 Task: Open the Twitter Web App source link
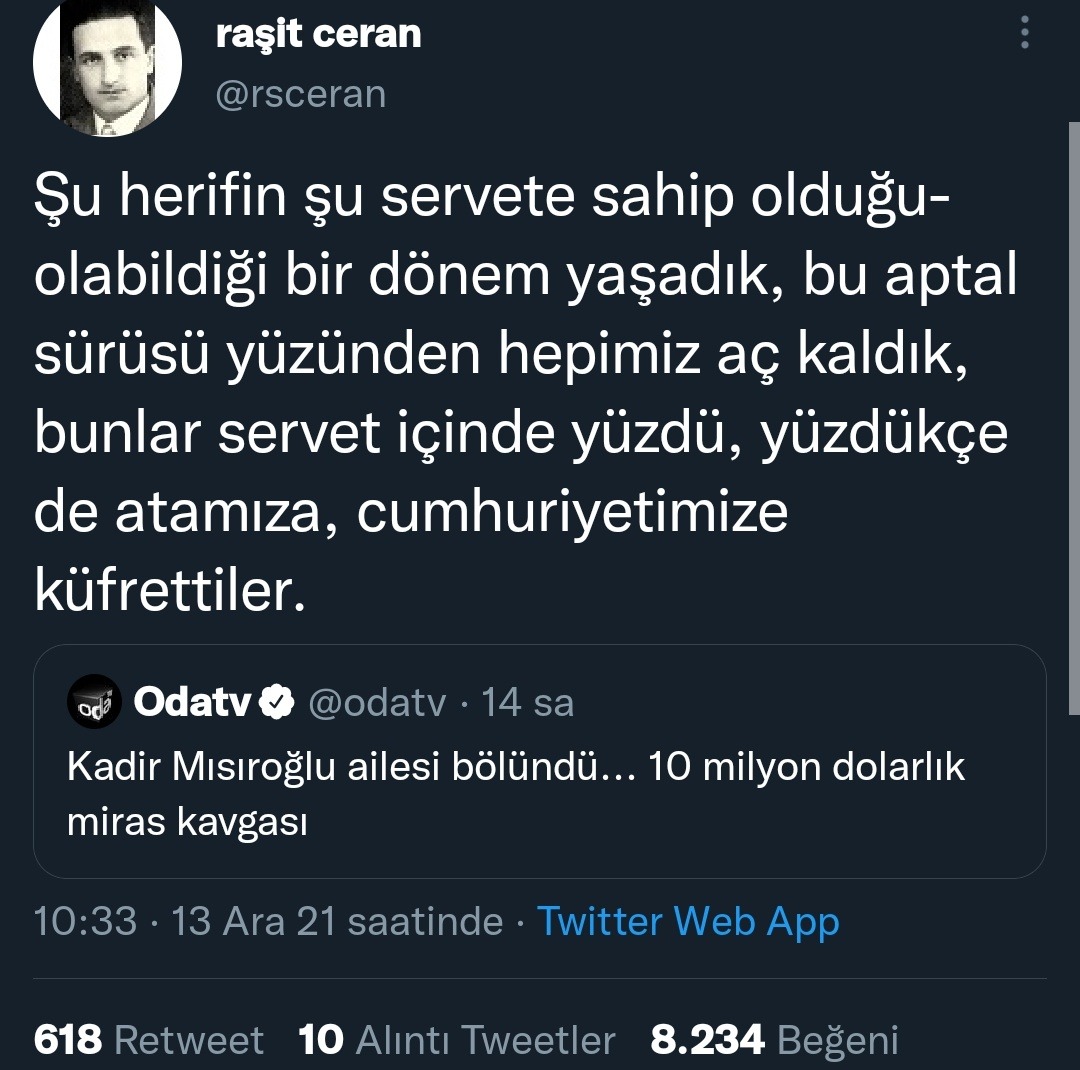(688, 921)
